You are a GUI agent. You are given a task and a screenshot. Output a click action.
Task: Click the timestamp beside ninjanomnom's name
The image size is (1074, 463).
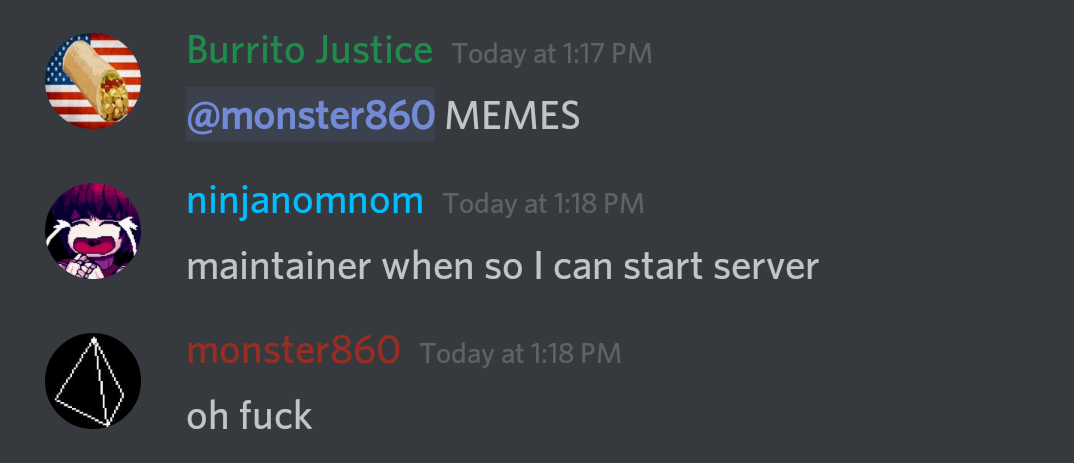544,204
